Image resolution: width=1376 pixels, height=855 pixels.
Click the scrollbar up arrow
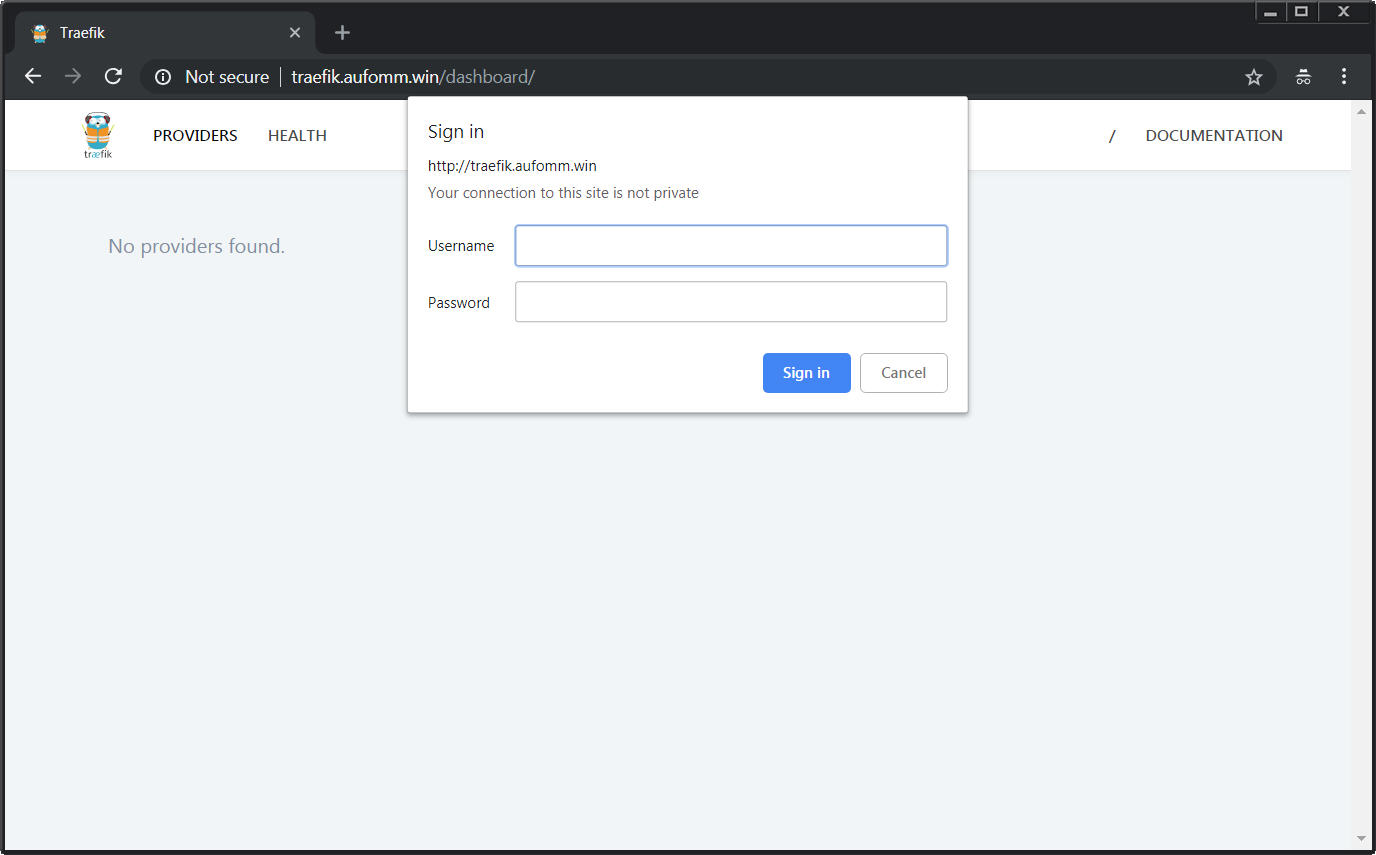1362,109
